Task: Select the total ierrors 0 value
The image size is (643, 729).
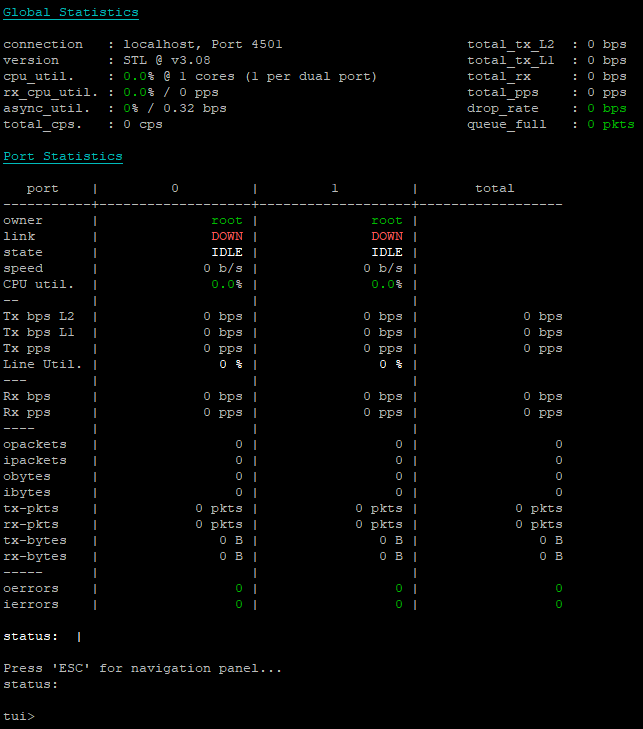Action: tap(559, 604)
